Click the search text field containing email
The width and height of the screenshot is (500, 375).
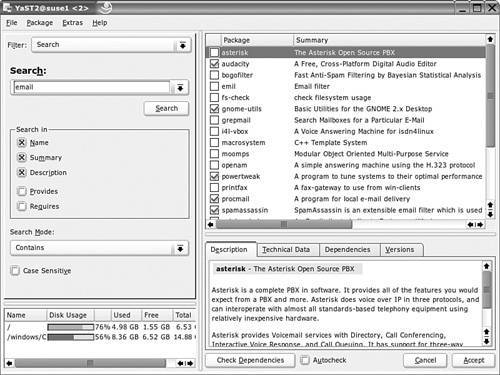pyautogui.click(x=91, y=87)
